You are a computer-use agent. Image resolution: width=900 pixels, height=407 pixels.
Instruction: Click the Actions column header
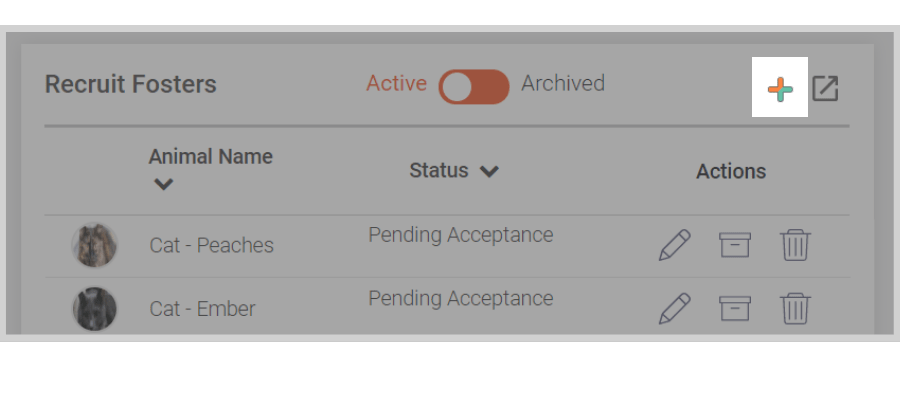[731, 172]
